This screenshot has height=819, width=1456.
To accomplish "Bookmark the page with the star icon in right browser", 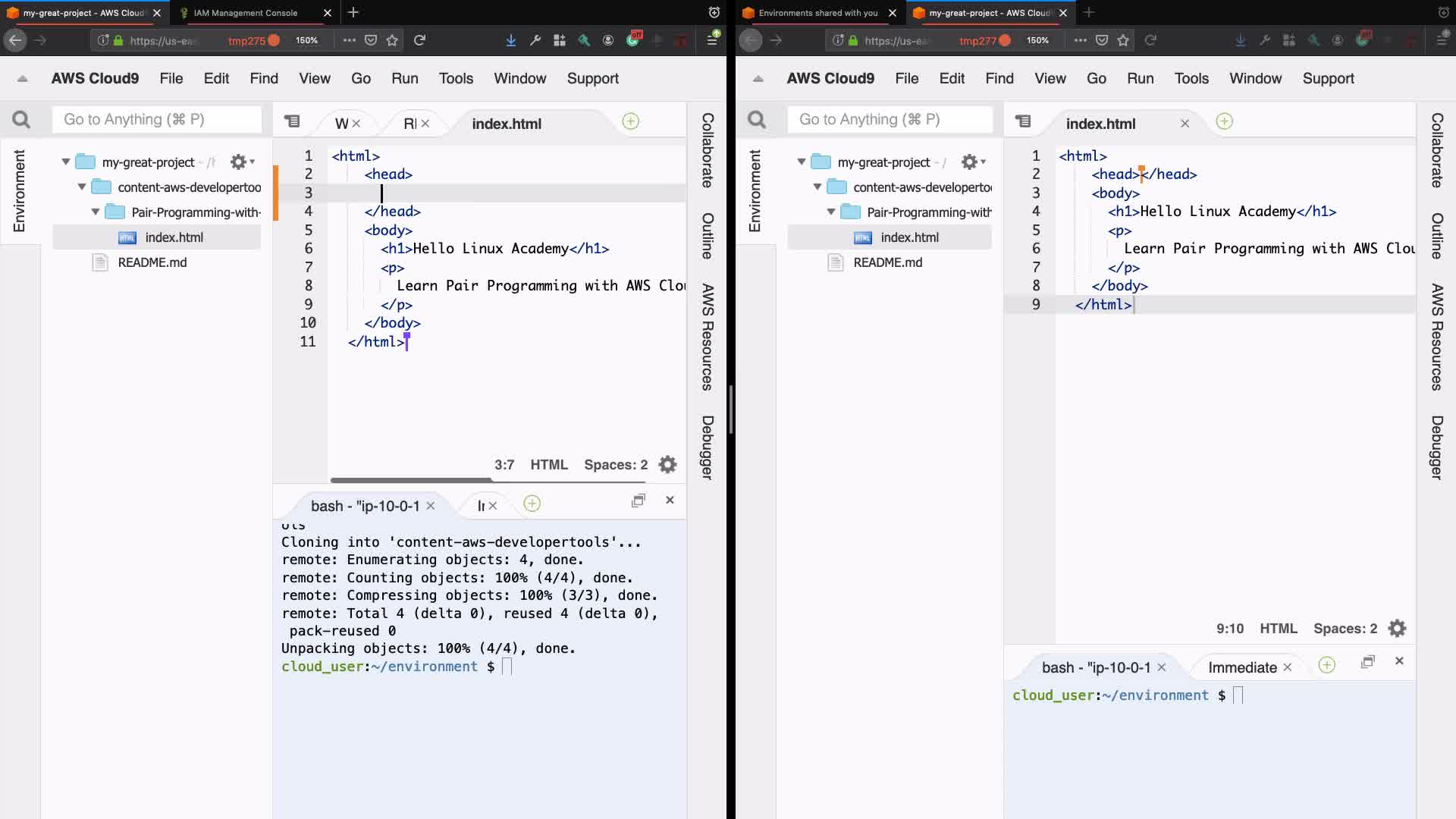I will (x=1123, y=40).
